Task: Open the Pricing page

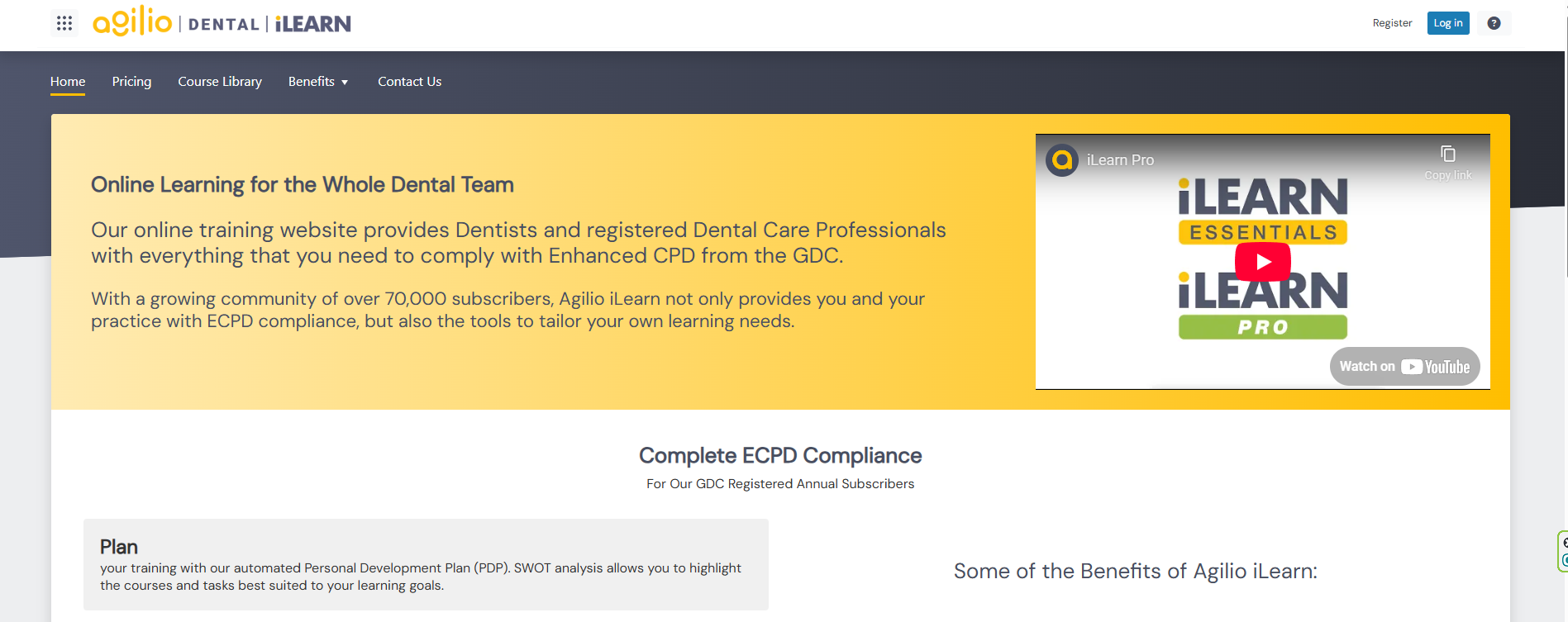Action: 131,82
